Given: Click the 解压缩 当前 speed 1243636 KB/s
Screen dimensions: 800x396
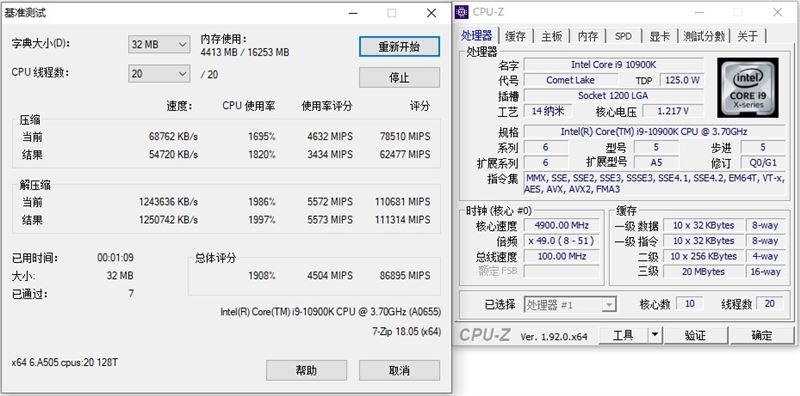Looking at the screenshot, I should click(x=168, y=202).
